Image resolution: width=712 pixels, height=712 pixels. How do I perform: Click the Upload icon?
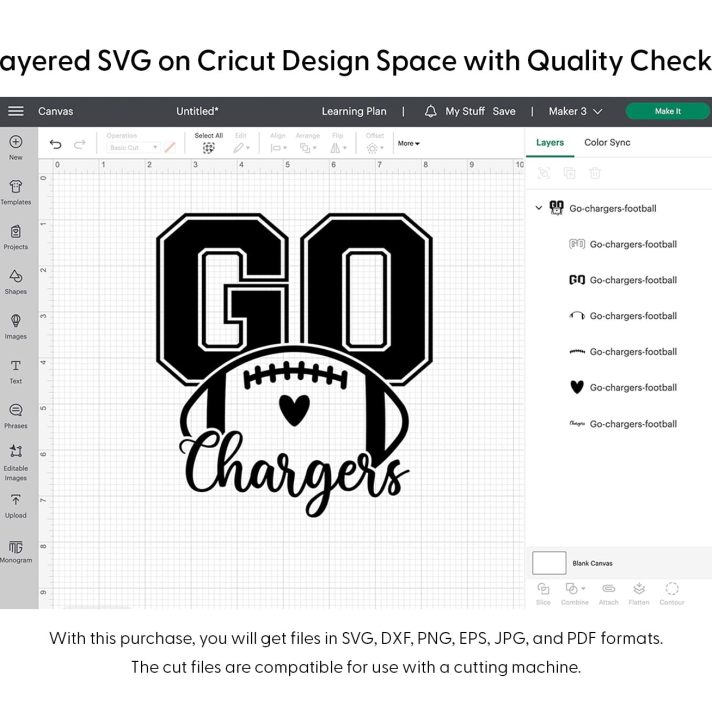tap(15, 500)
